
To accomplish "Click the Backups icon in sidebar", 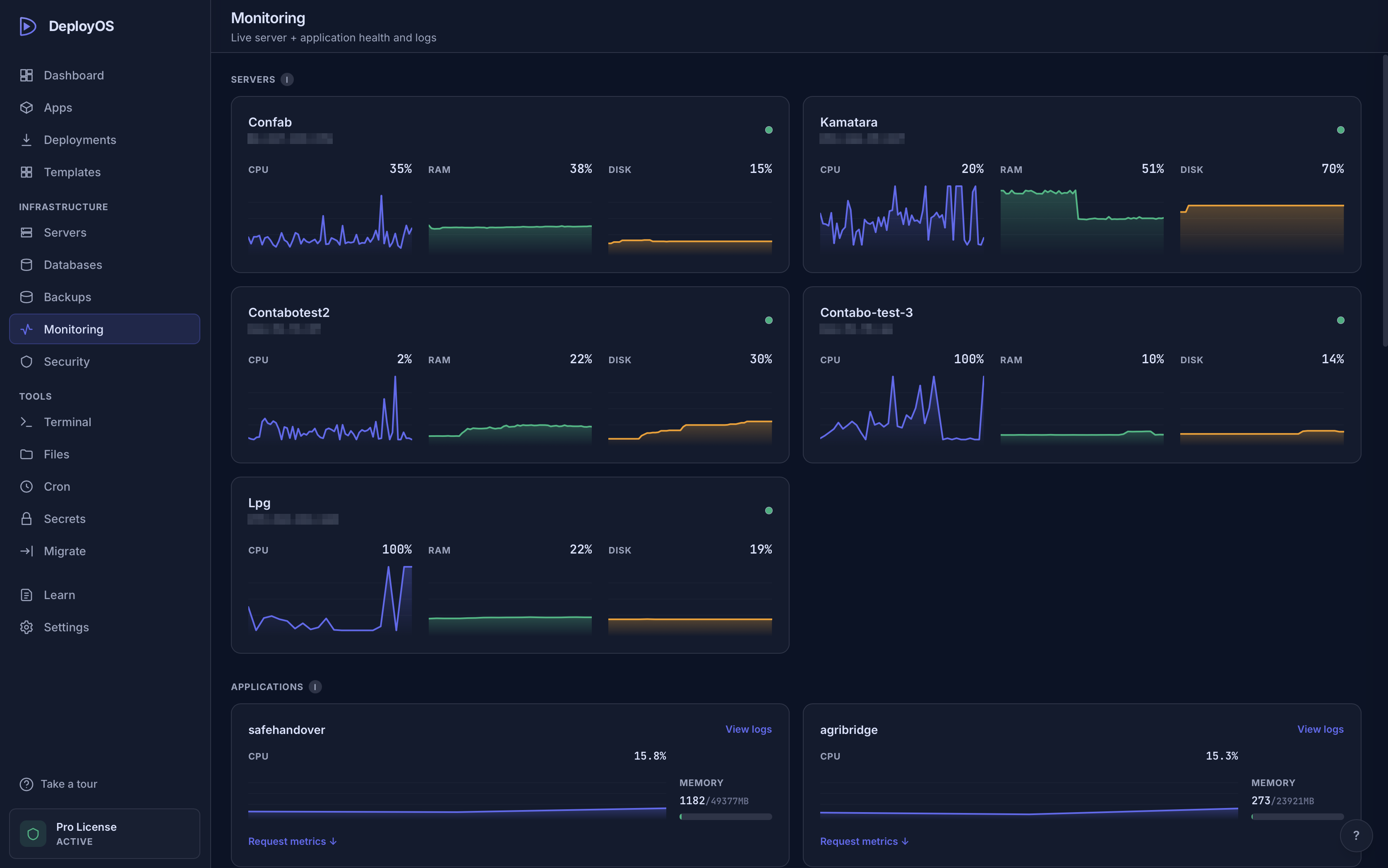I will pyautogui.click(x=26, y=297).
